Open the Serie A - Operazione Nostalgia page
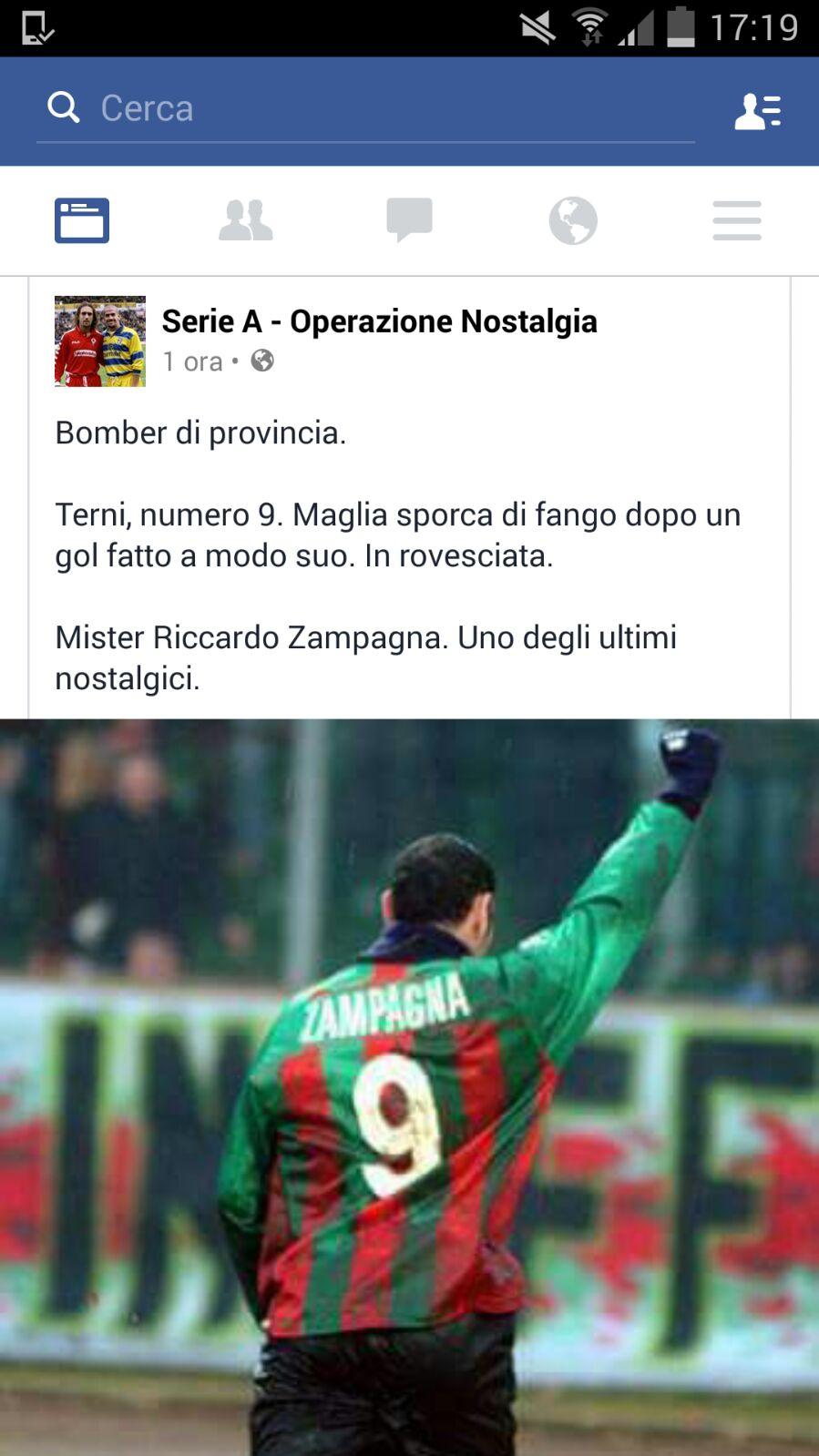 click(380, 321)
